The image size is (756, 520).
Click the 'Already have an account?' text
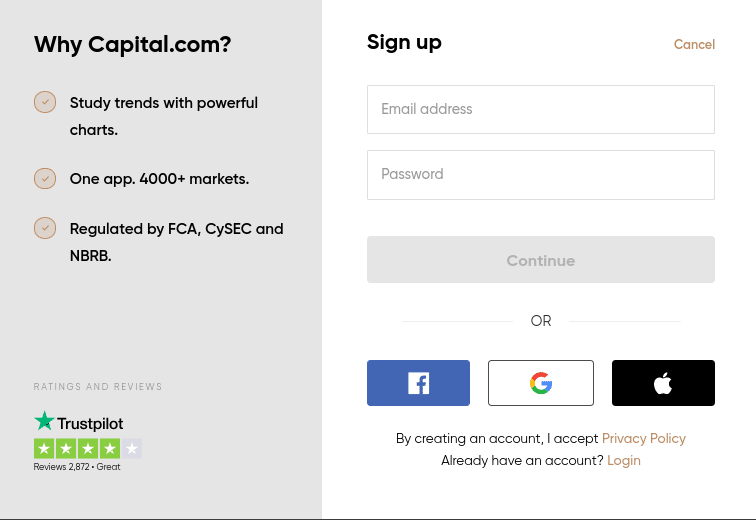pyautogui.click(x=522, y=460)
